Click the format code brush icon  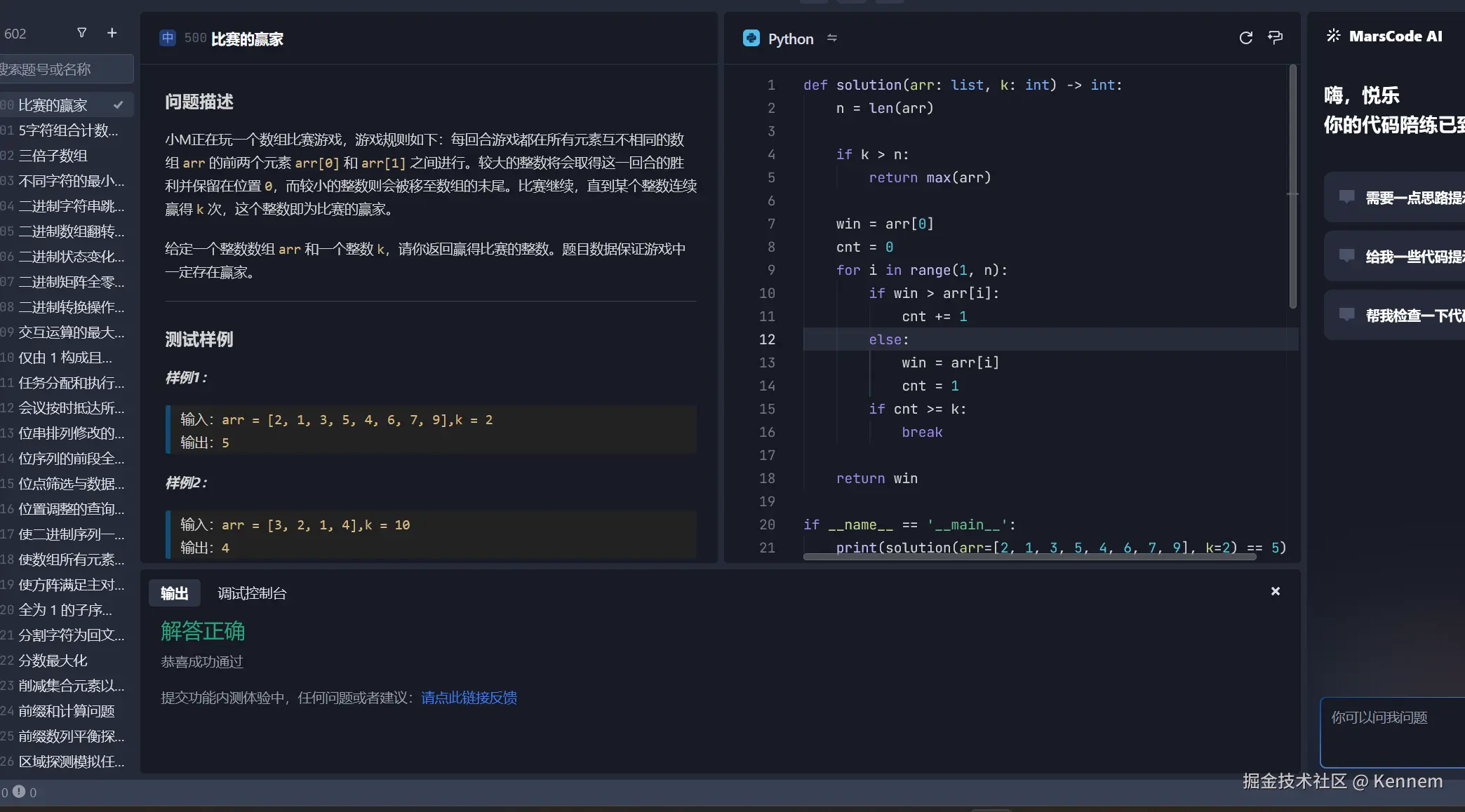click(1276, 38)
